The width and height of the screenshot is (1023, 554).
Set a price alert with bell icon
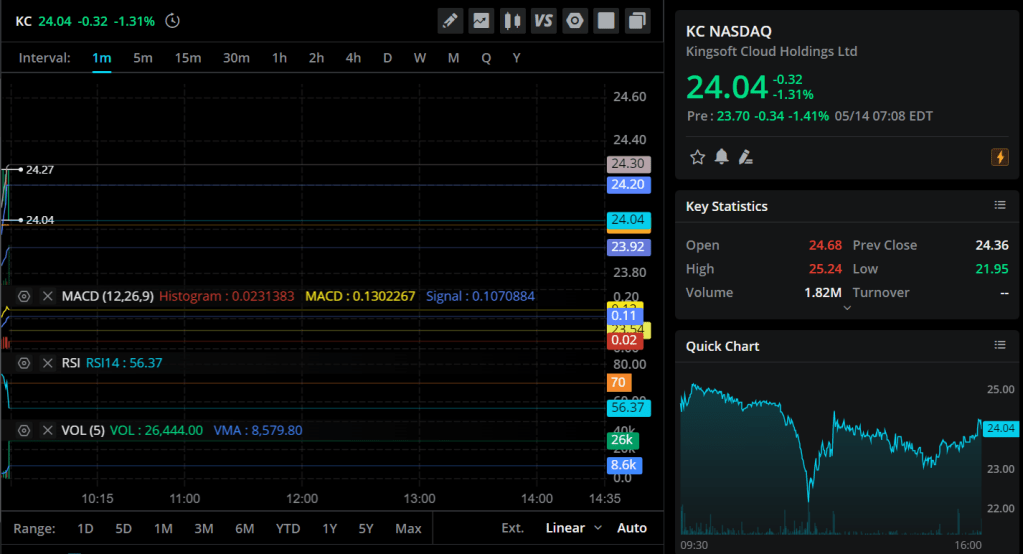(x=721, y=157)
